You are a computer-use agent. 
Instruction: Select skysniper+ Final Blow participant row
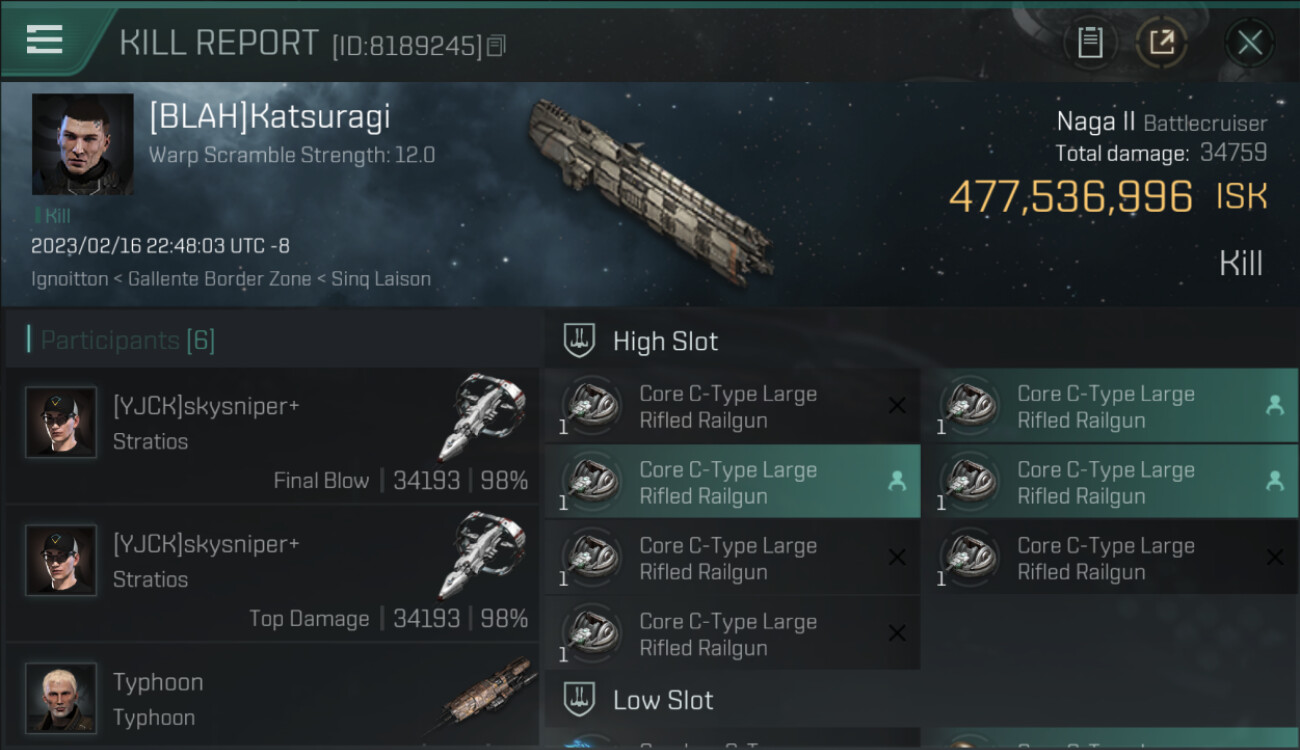point(272,436)
